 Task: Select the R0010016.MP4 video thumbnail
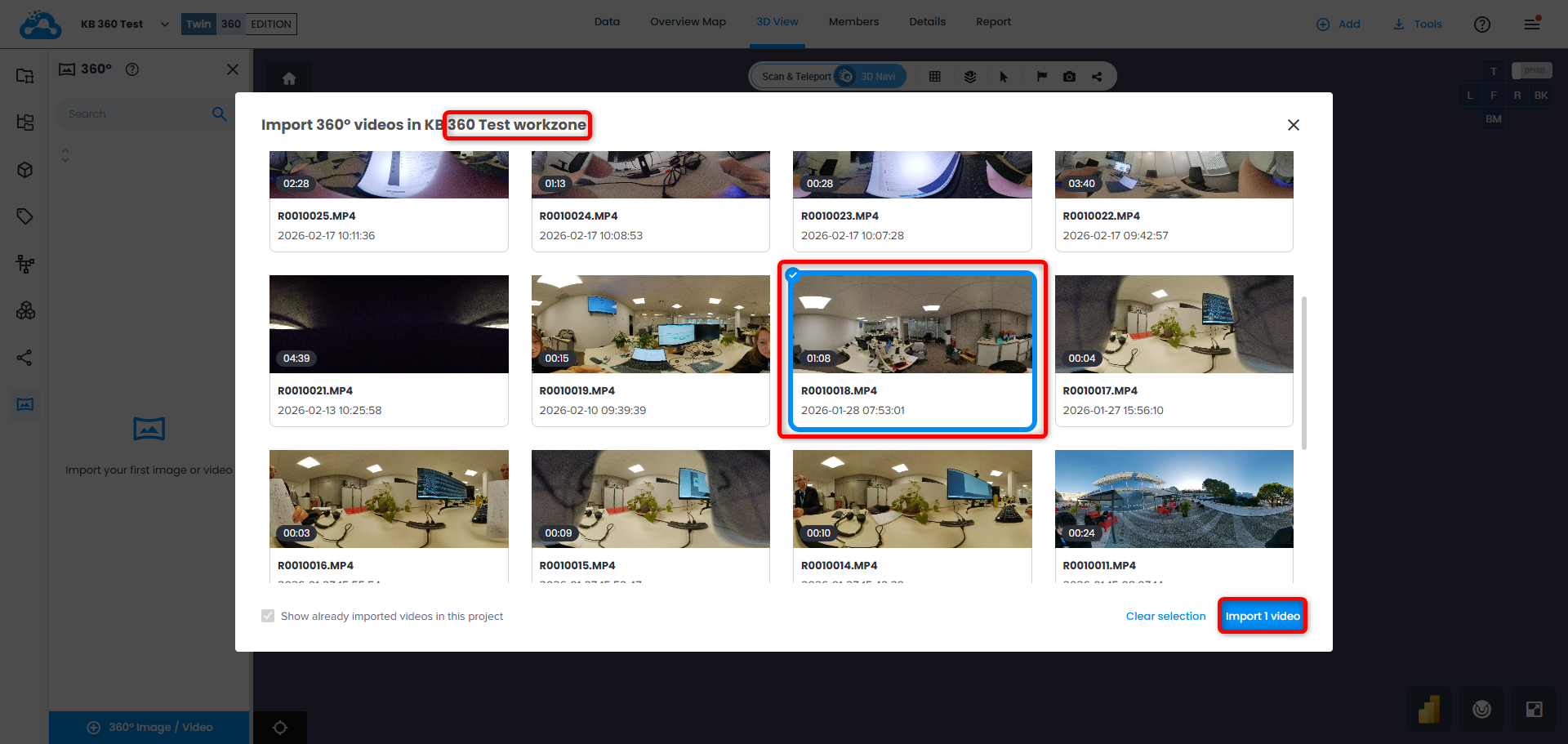tap(389, 499)
